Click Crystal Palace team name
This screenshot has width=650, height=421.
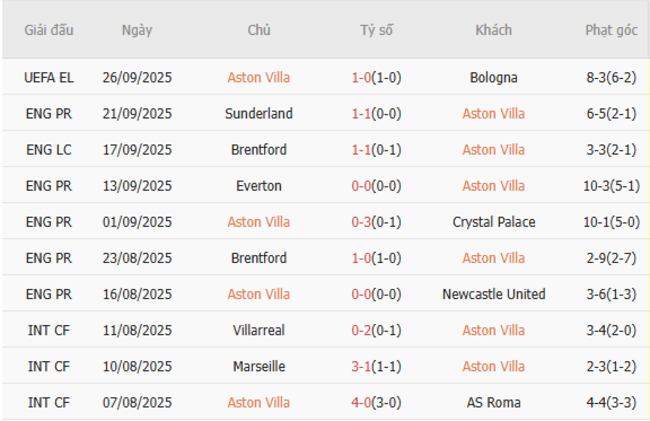(493, 221)
